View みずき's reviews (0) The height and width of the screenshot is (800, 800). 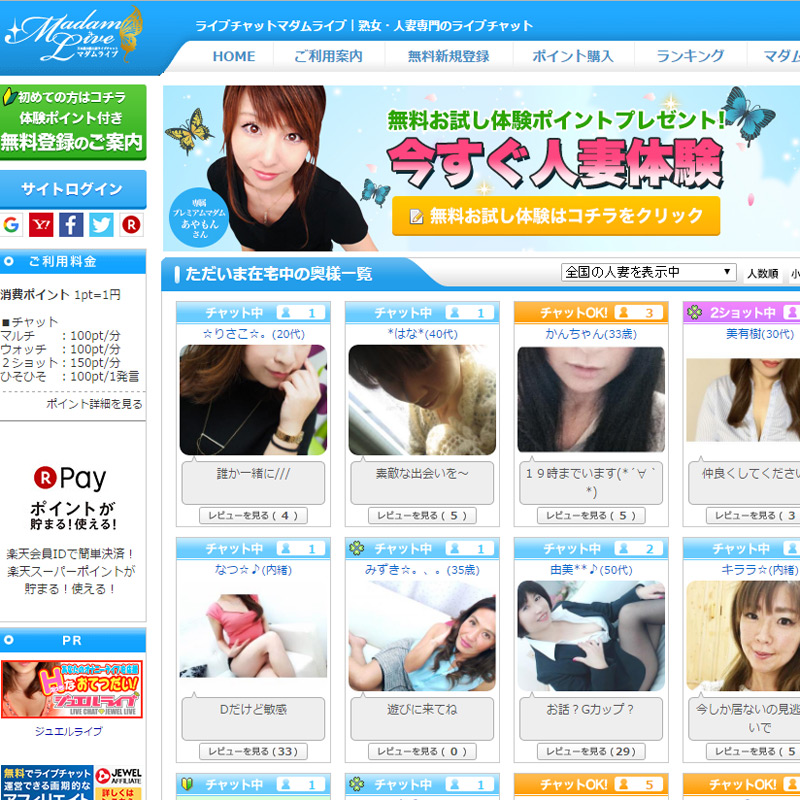[422, 752]
